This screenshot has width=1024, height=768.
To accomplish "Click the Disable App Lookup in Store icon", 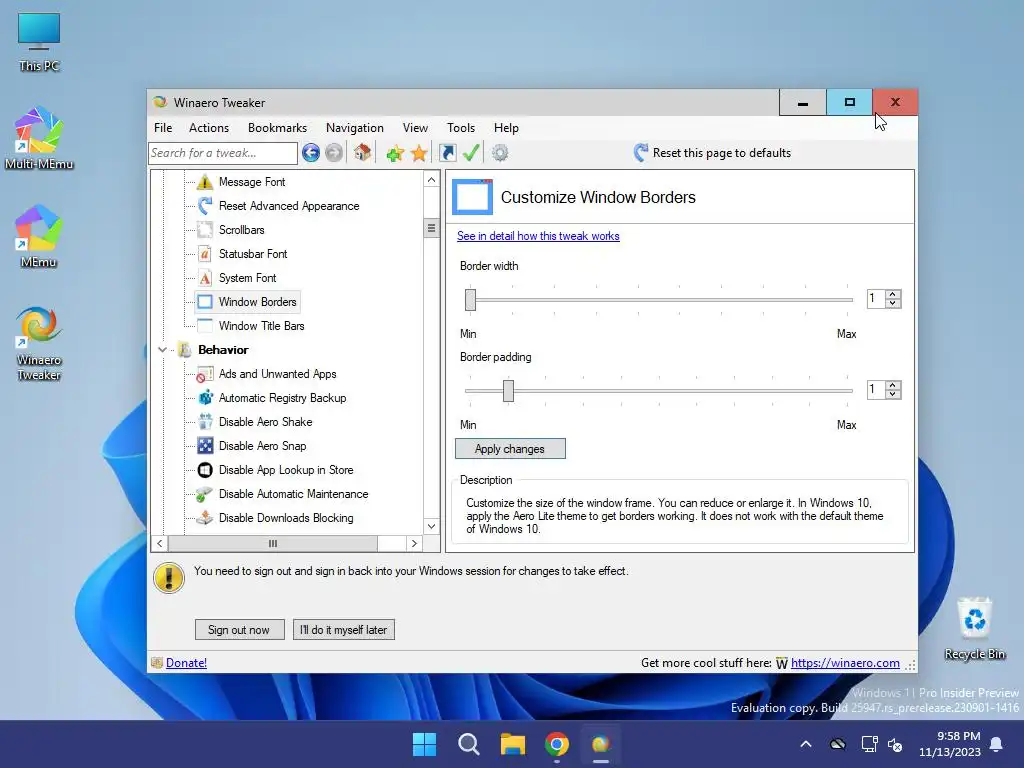I will [205, 470].
